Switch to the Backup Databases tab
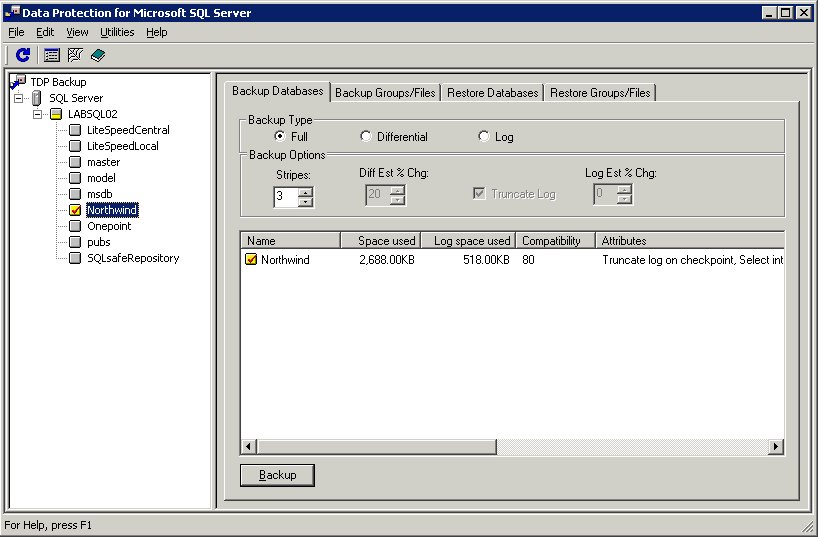The height and width of the screenshot is (537, 820). pos(278,91)
